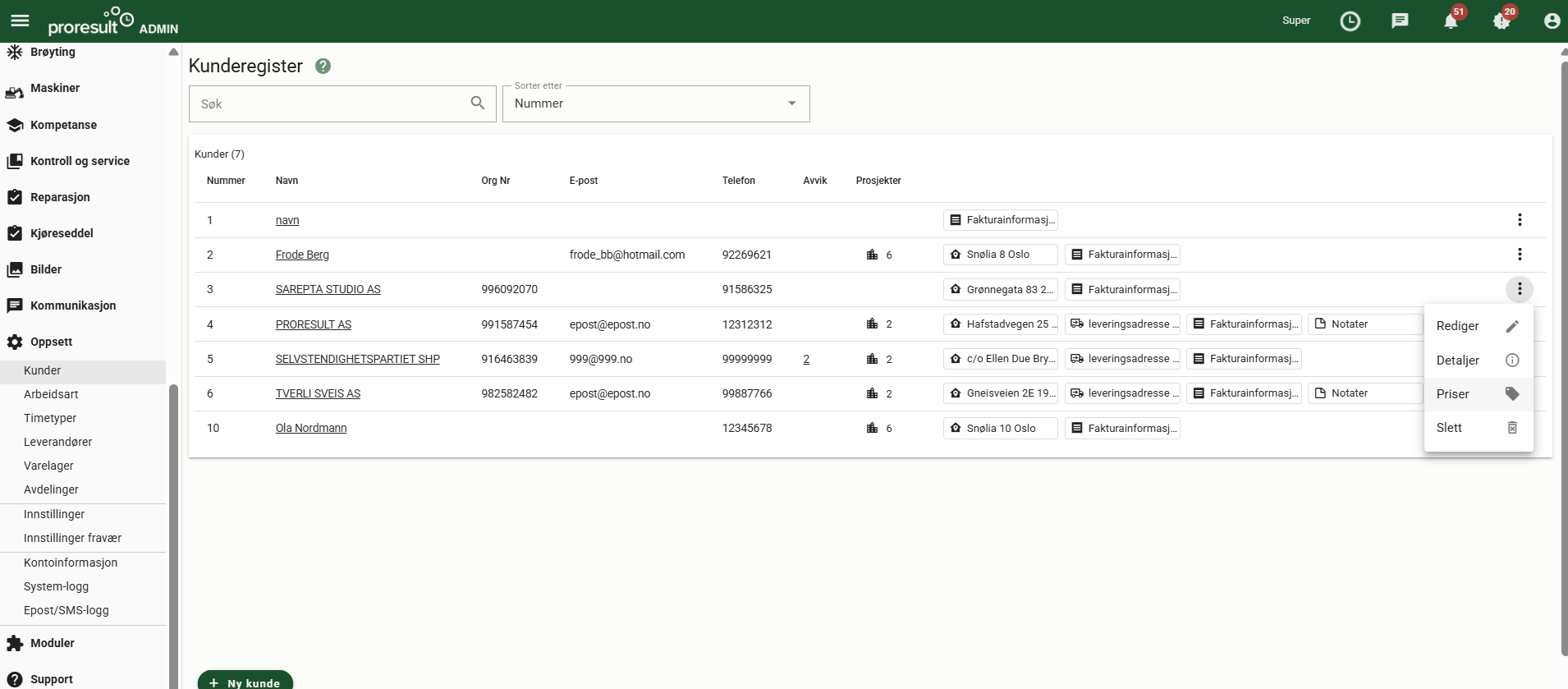Click projects building icon for PROResult AS
Screen dimensions: 1568x689
coord(872,324)
